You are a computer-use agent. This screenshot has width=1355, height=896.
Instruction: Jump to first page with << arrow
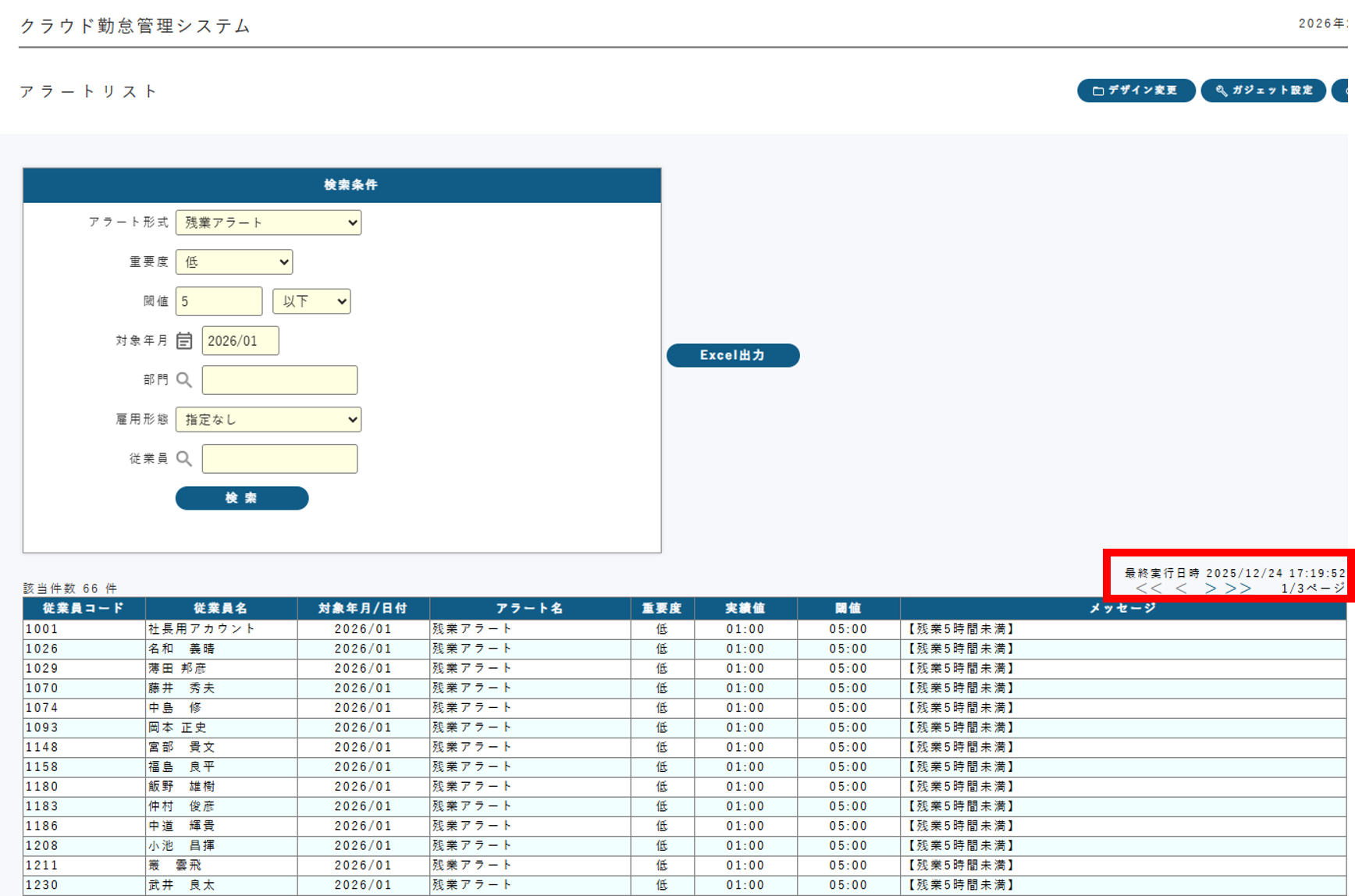[x=1148, y=588]
